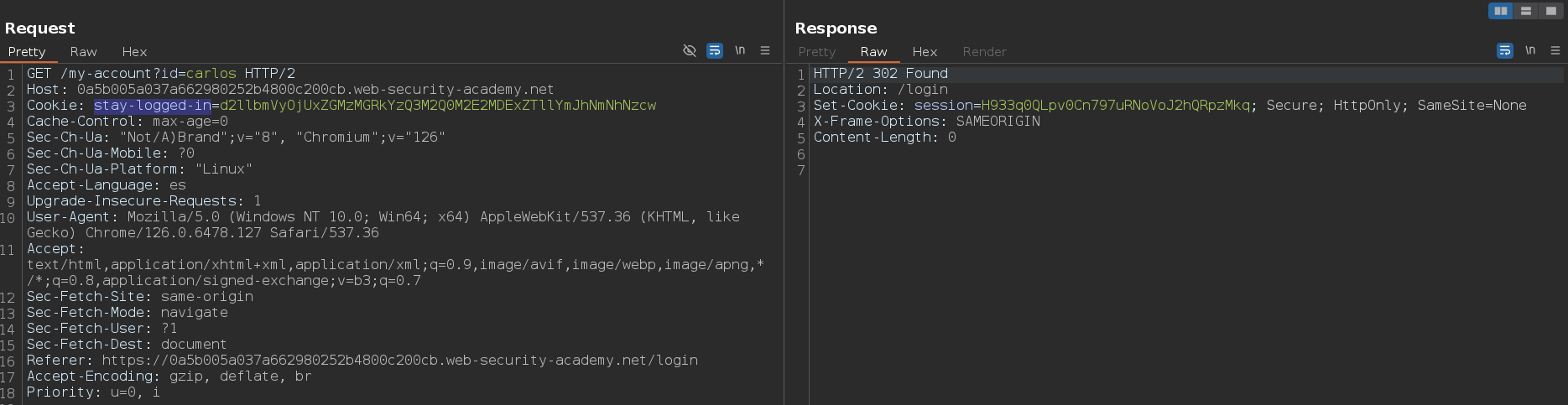The width and height of the screenshot is (1568, 405).
Task: Toggle line wrap in Request panel
Action: (x=714, y=50)
